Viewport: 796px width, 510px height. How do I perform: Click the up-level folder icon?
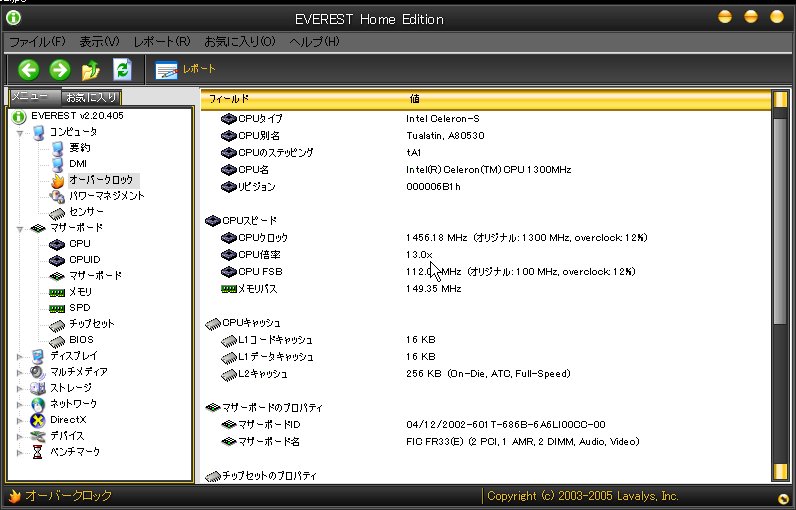click(91, 70)
